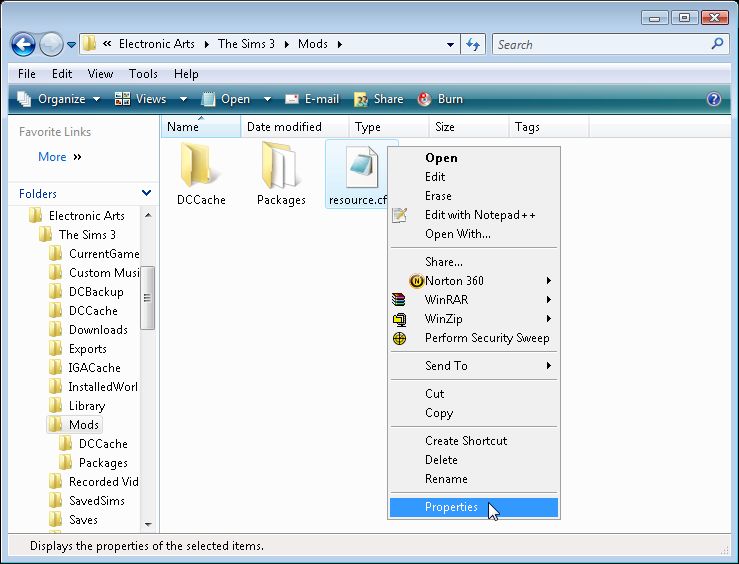739x564 pixels.
Task: Choose Edit with Notepad++ context entry
Action: tap(474, 215)
